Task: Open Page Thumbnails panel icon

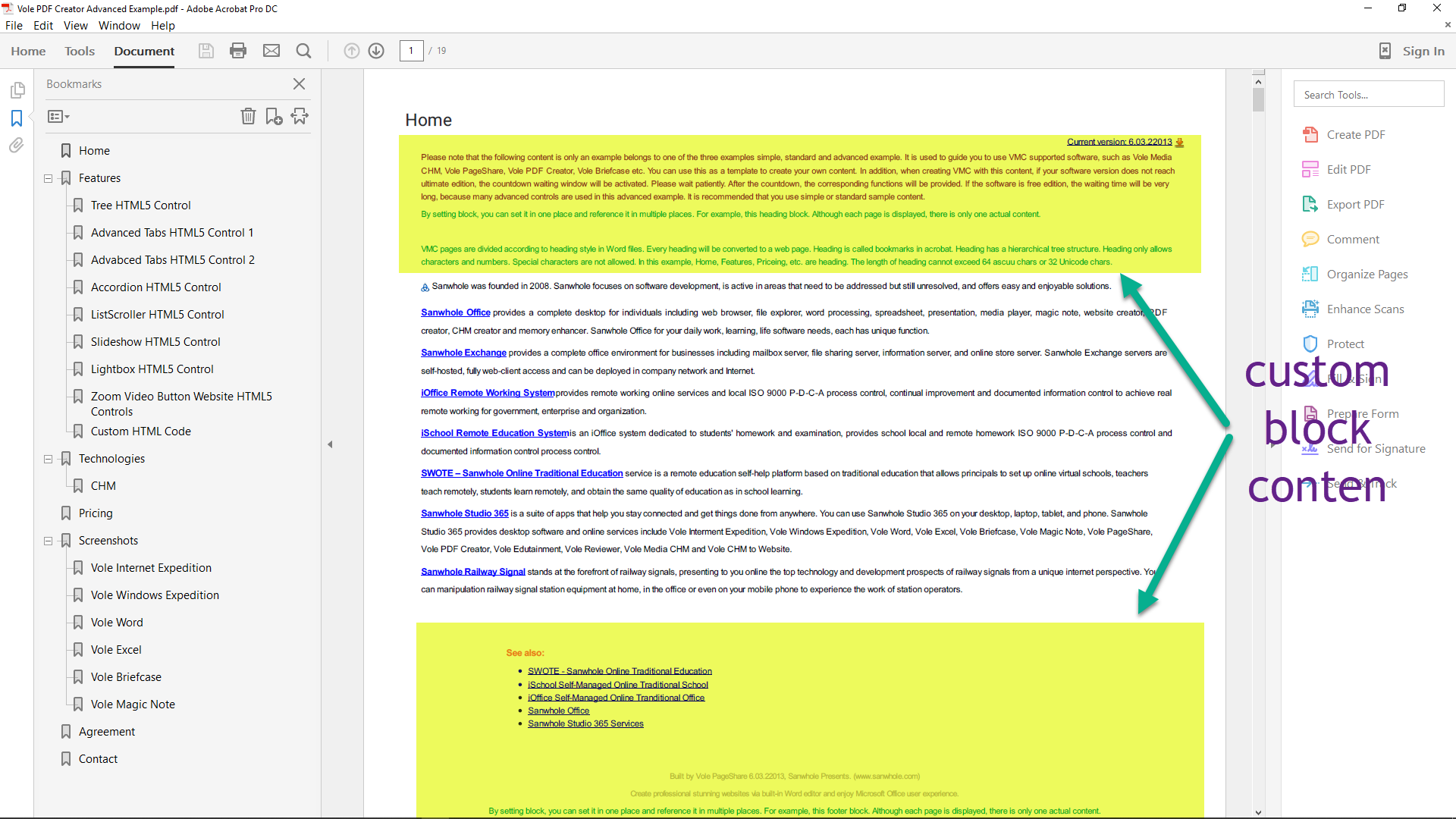Action: (17, 91)
